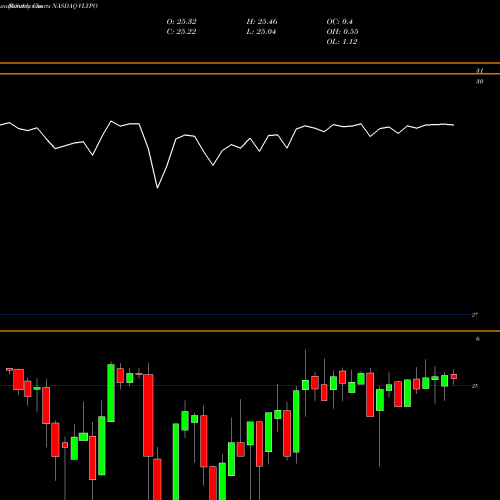Click the "OL: 1.12" value
The height and width of the screenshot is (500, 500).
342,42
